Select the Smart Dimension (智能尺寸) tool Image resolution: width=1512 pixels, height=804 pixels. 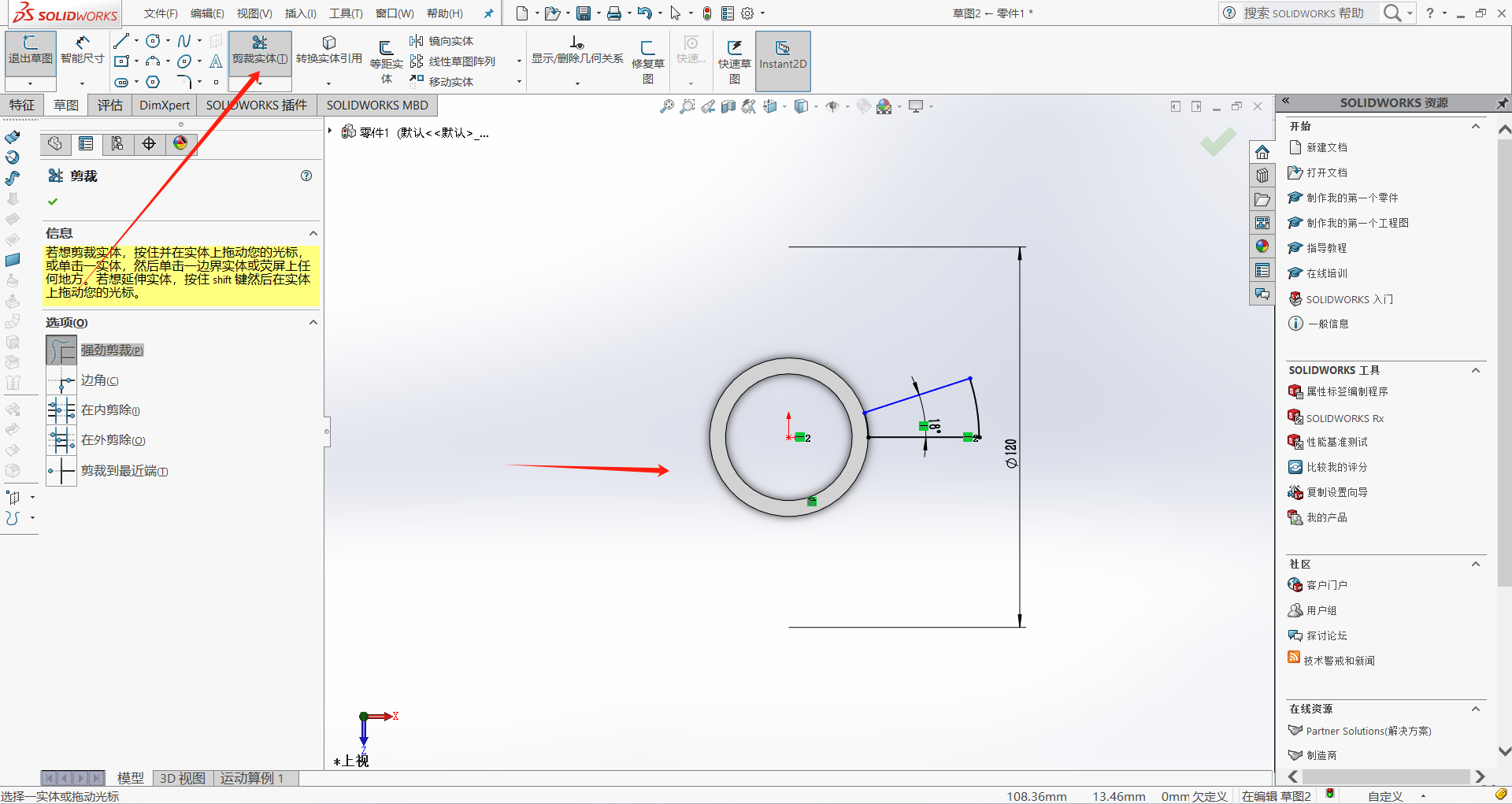point(82,49)
